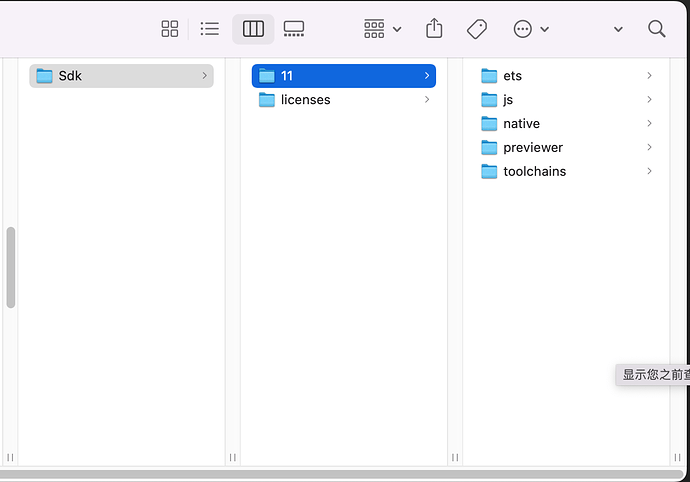The width and height of the screenshot is (690, 482).
Task: Open the toolbar overflow chevron near search
Action: coord(618,29)
